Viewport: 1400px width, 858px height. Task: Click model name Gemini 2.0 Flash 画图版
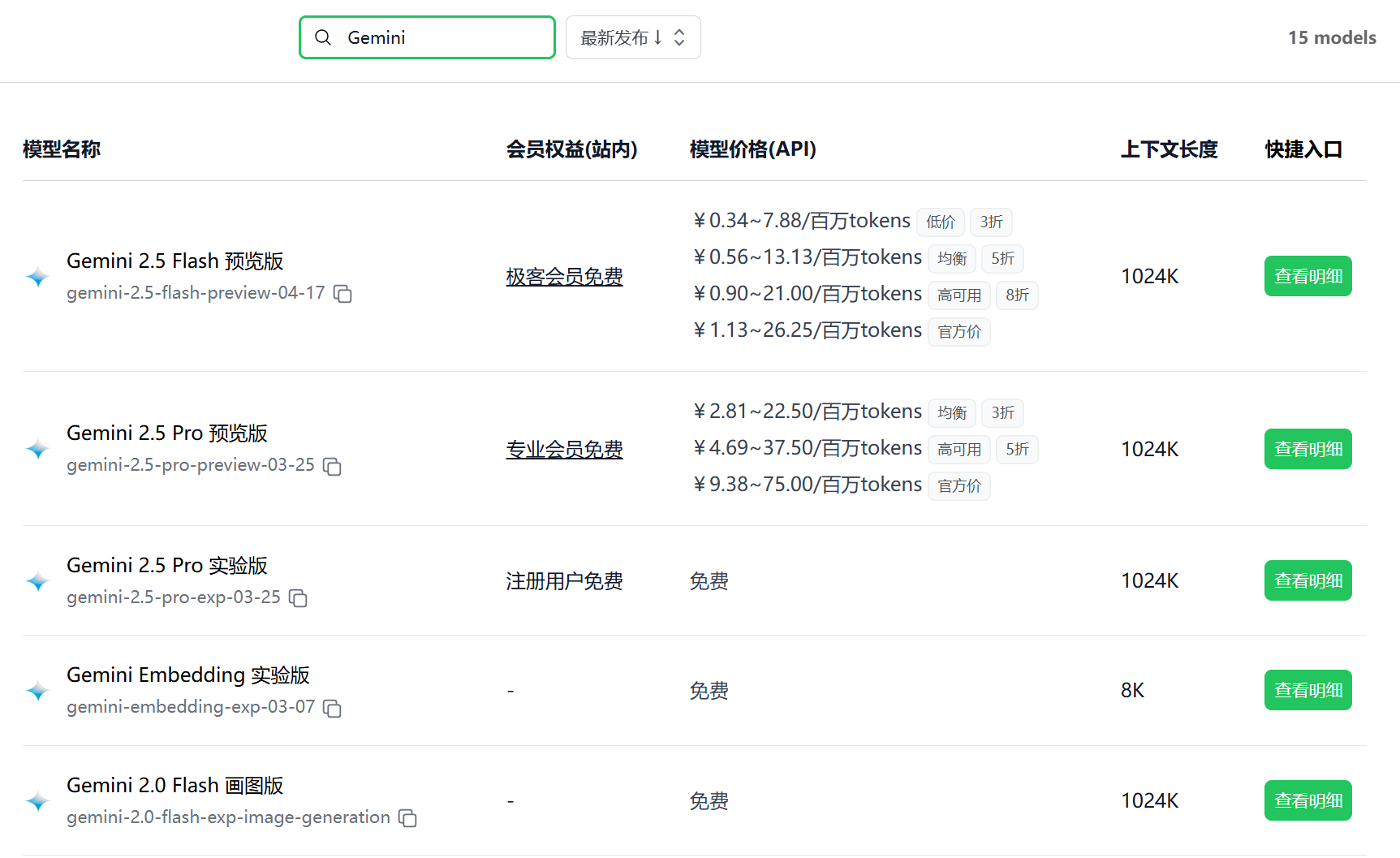pos(175,785)
